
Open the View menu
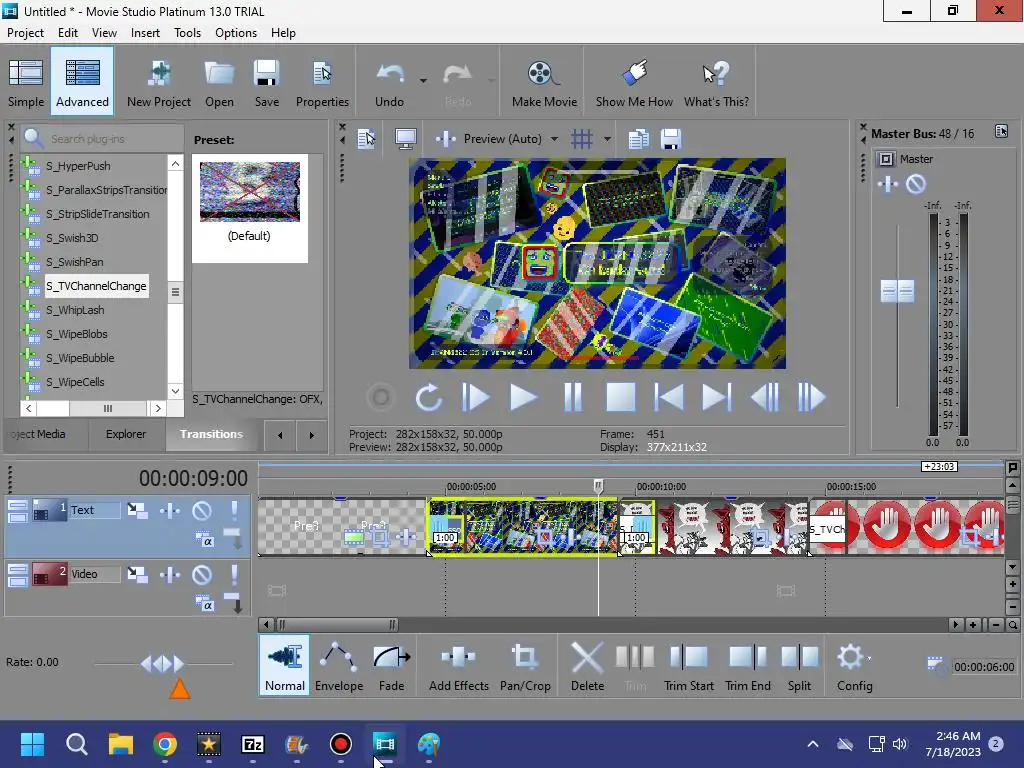pos(104,33)
